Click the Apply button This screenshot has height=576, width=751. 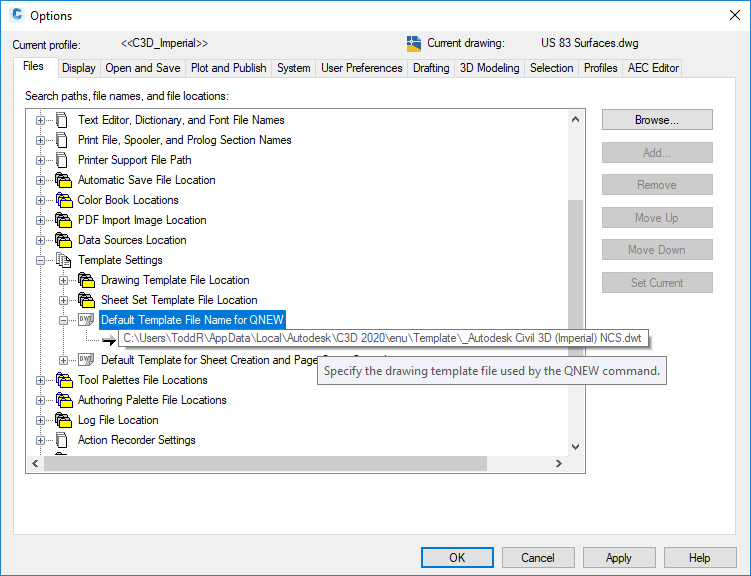[x=619, y=558]
